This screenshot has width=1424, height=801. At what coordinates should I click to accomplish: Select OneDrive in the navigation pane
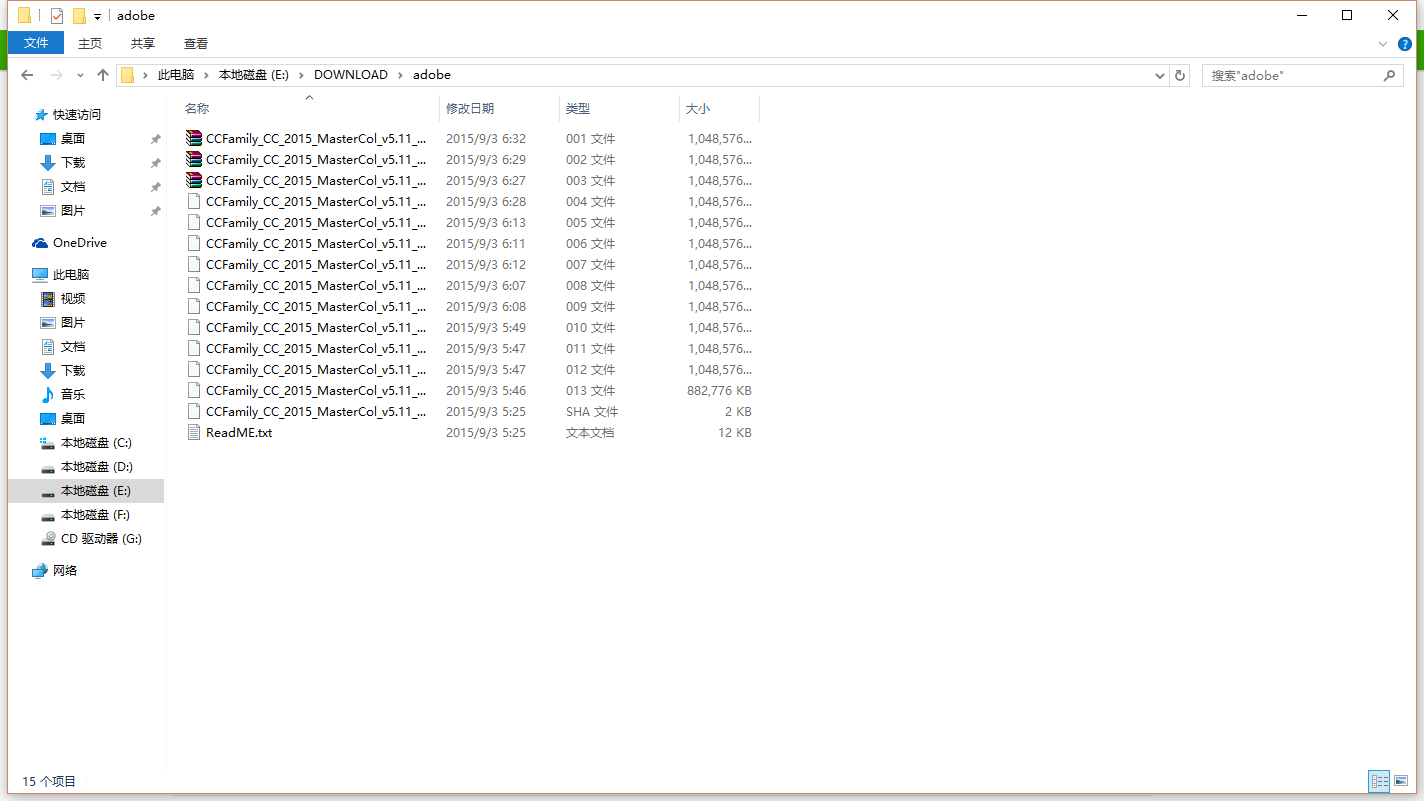point(80,243)
